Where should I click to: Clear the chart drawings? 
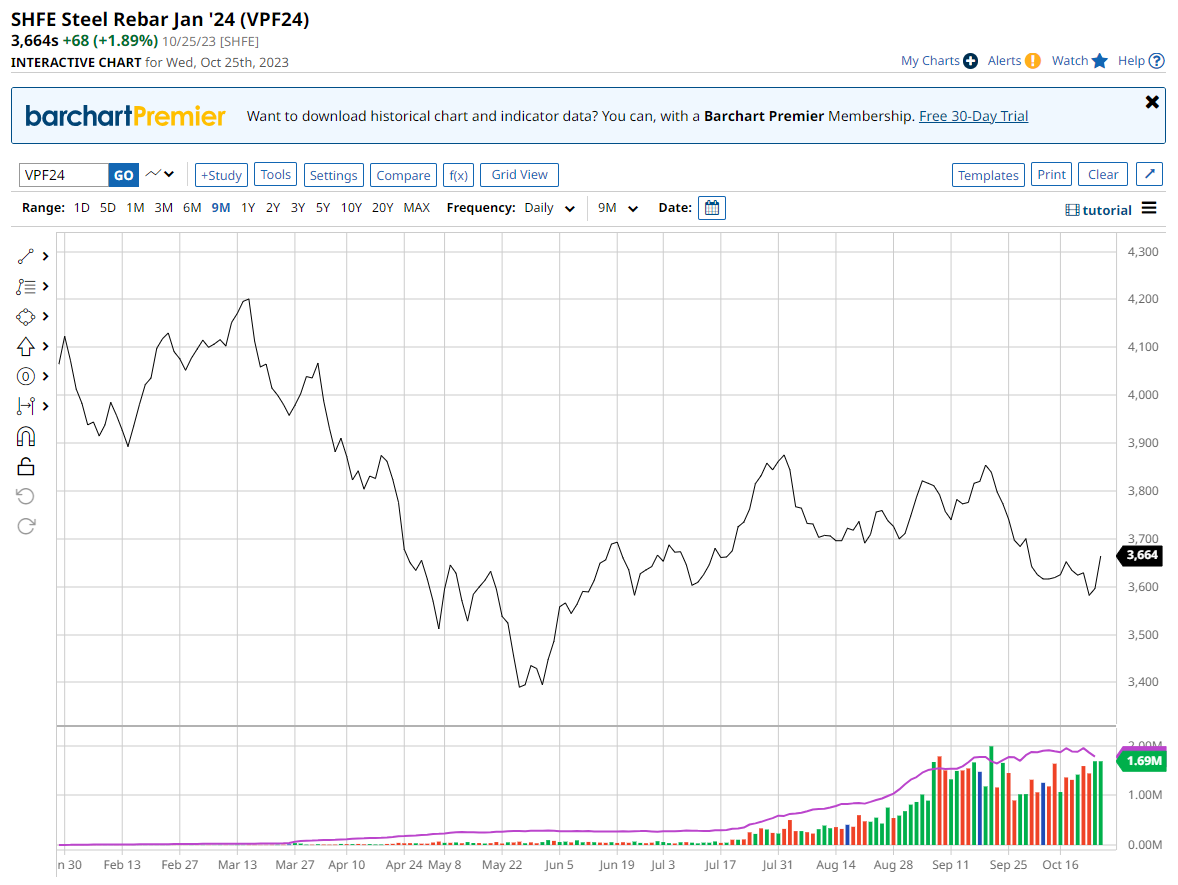(1103, 174)
